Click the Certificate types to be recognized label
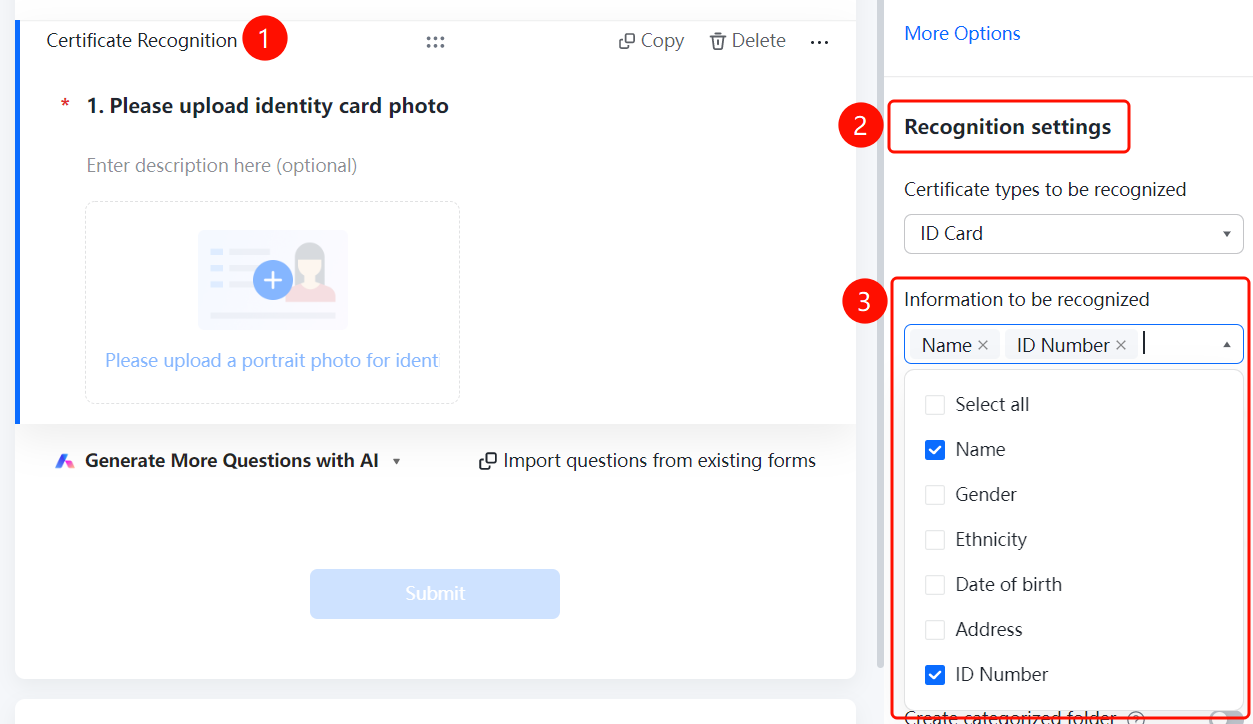Viewport: 1253px width, 724px height. (x=1045, y=190)
